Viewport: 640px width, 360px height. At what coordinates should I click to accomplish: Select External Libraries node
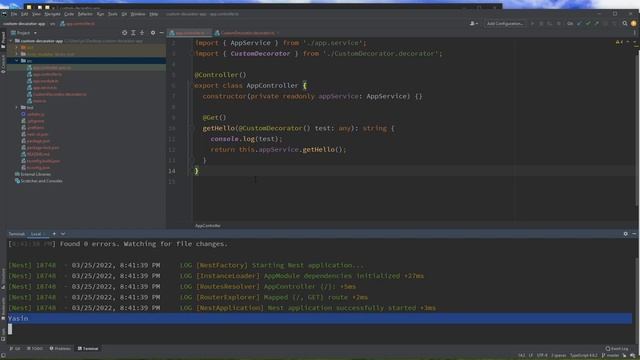[x=36, y=174]
